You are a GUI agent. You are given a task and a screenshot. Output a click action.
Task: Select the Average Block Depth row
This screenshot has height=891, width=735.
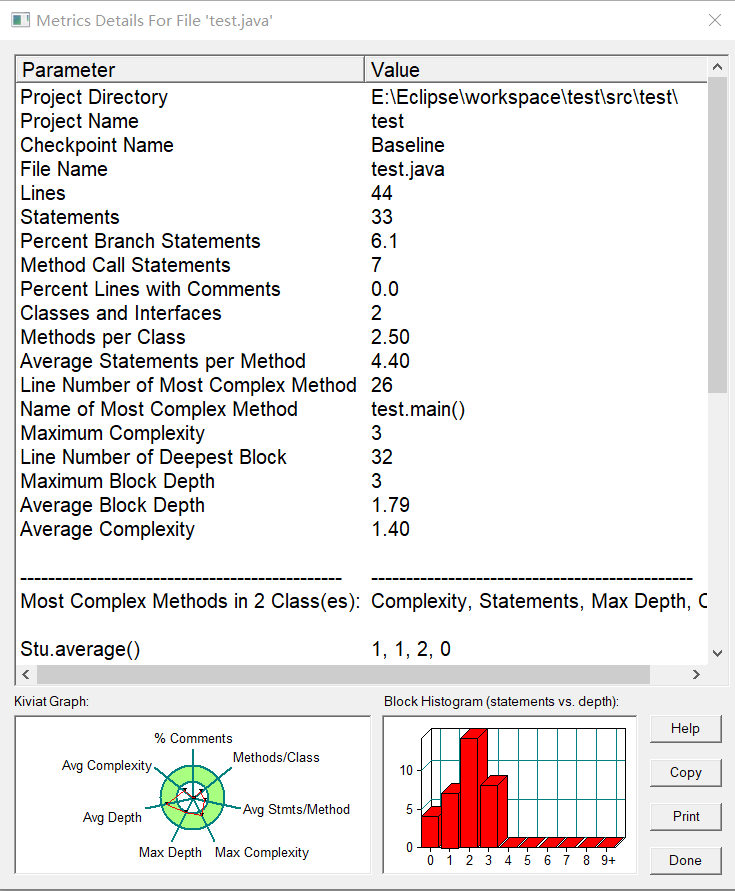(x=362, y=505)
